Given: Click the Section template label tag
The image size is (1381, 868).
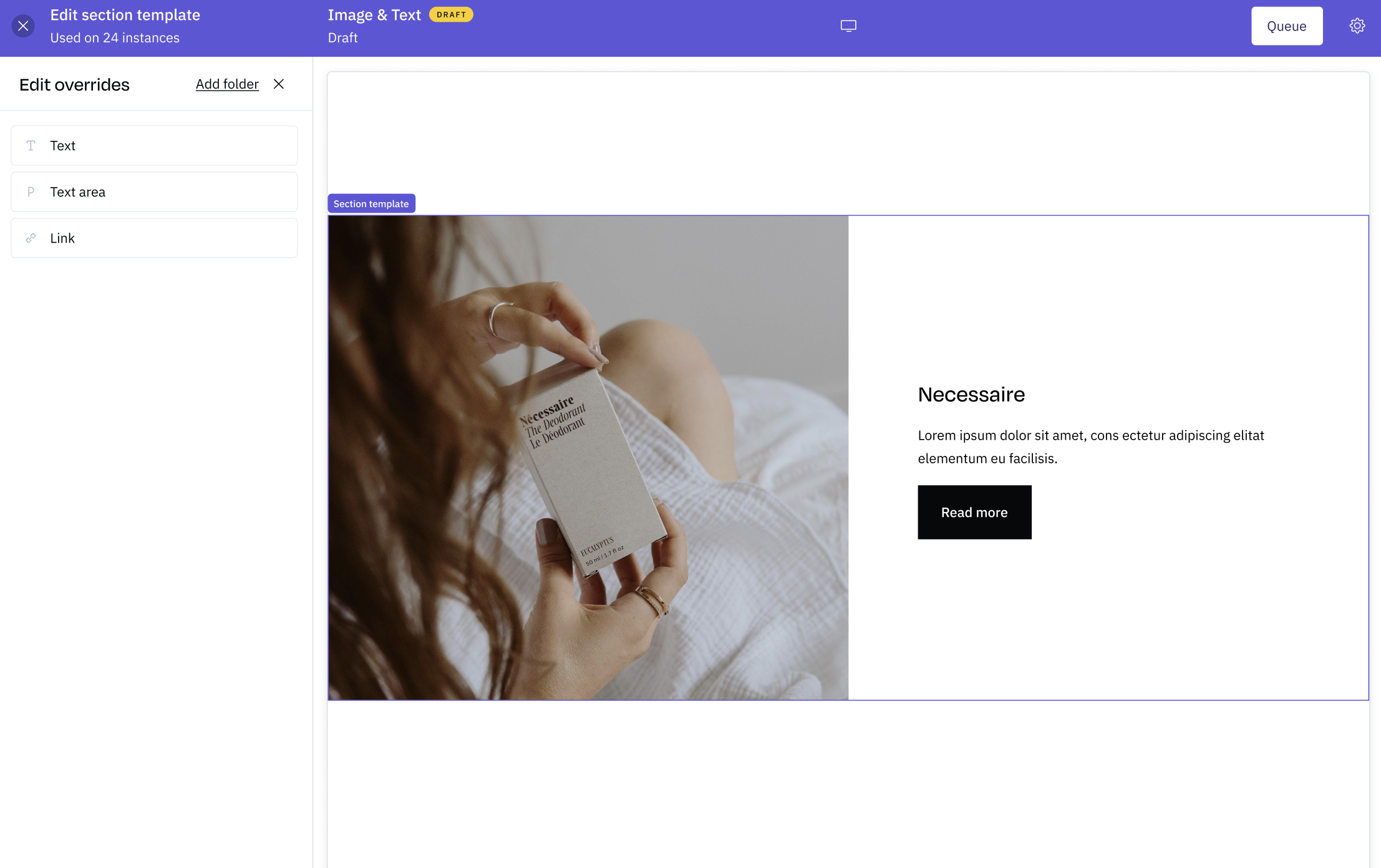Looking at the screenshot, I should [x=371, y=204].
